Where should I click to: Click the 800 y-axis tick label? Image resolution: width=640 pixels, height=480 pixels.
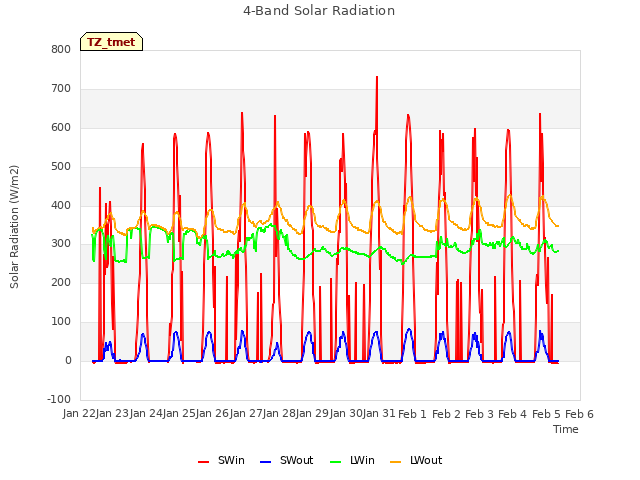[x=61, y=49]
